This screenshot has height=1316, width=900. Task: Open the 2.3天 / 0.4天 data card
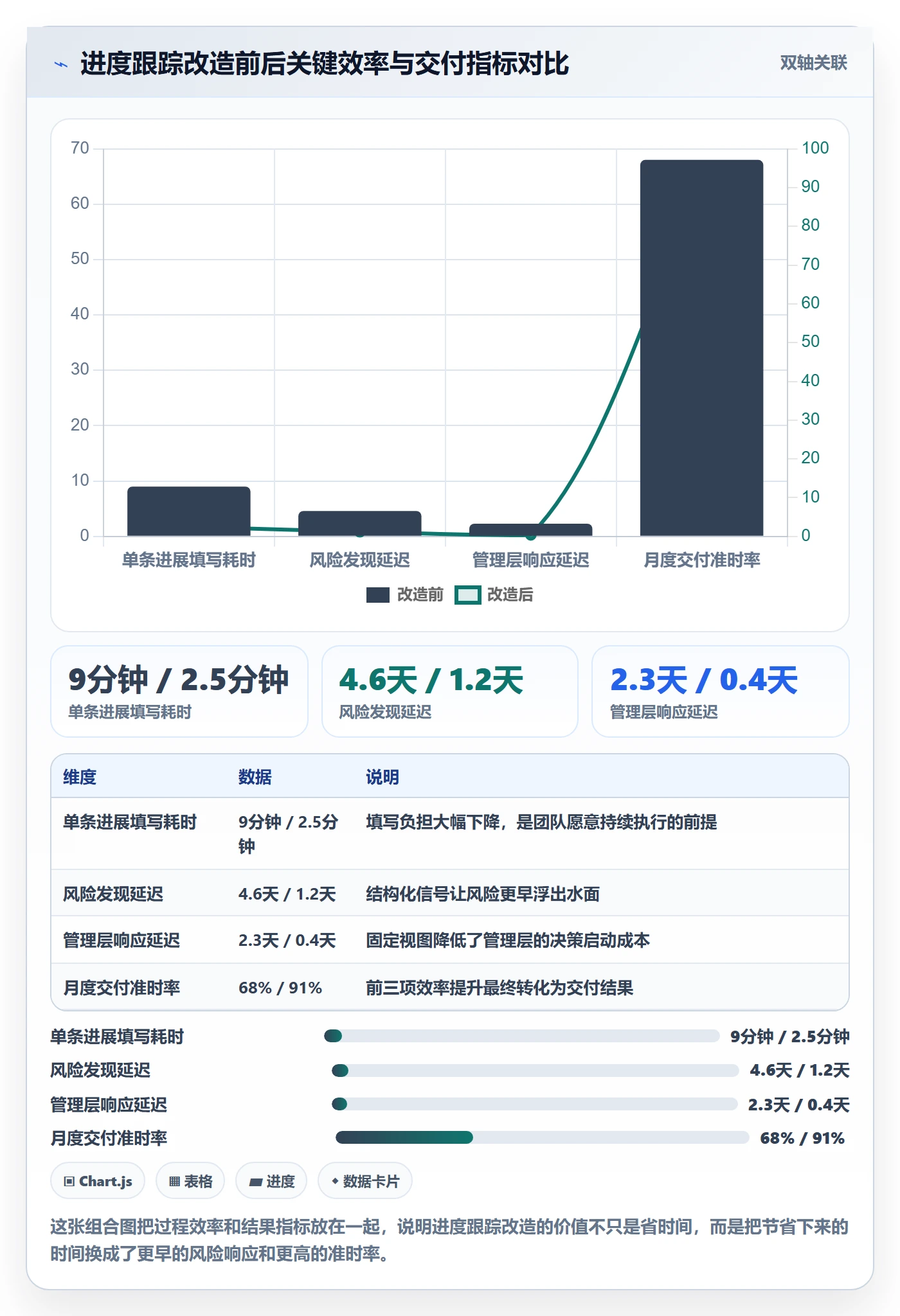(x=721, y=691)
